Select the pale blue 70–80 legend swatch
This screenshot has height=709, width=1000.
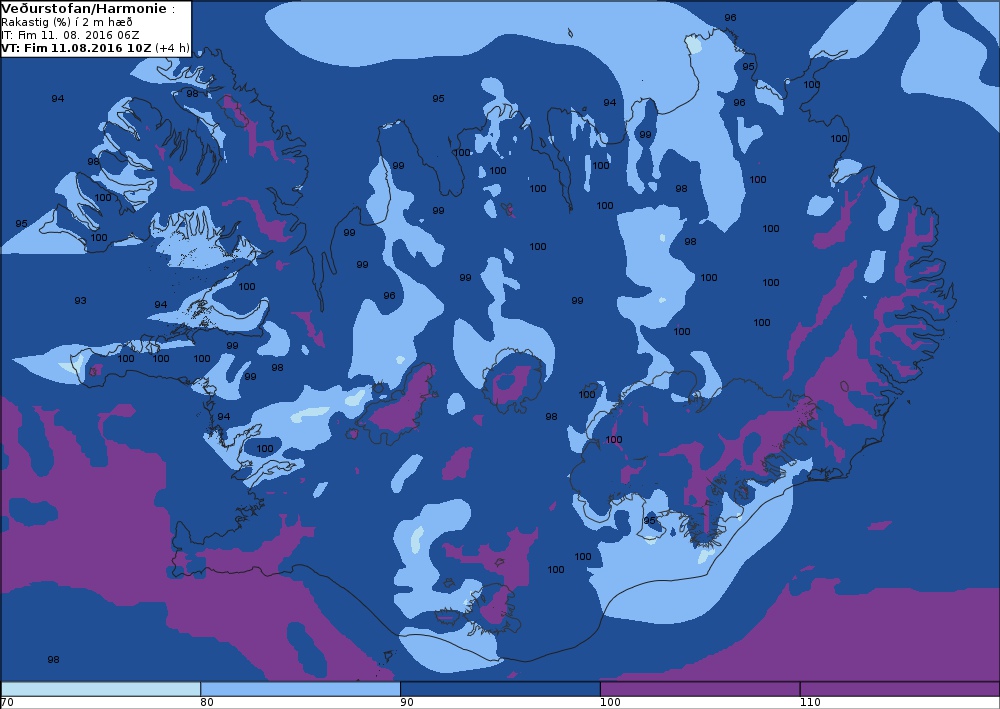click(x=101, y=689)
